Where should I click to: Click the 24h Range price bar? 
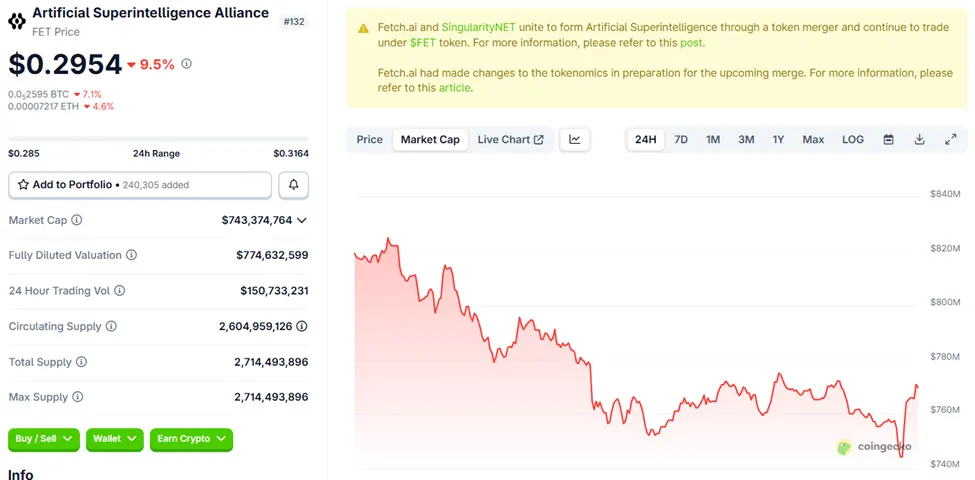(x=158, y=139)
